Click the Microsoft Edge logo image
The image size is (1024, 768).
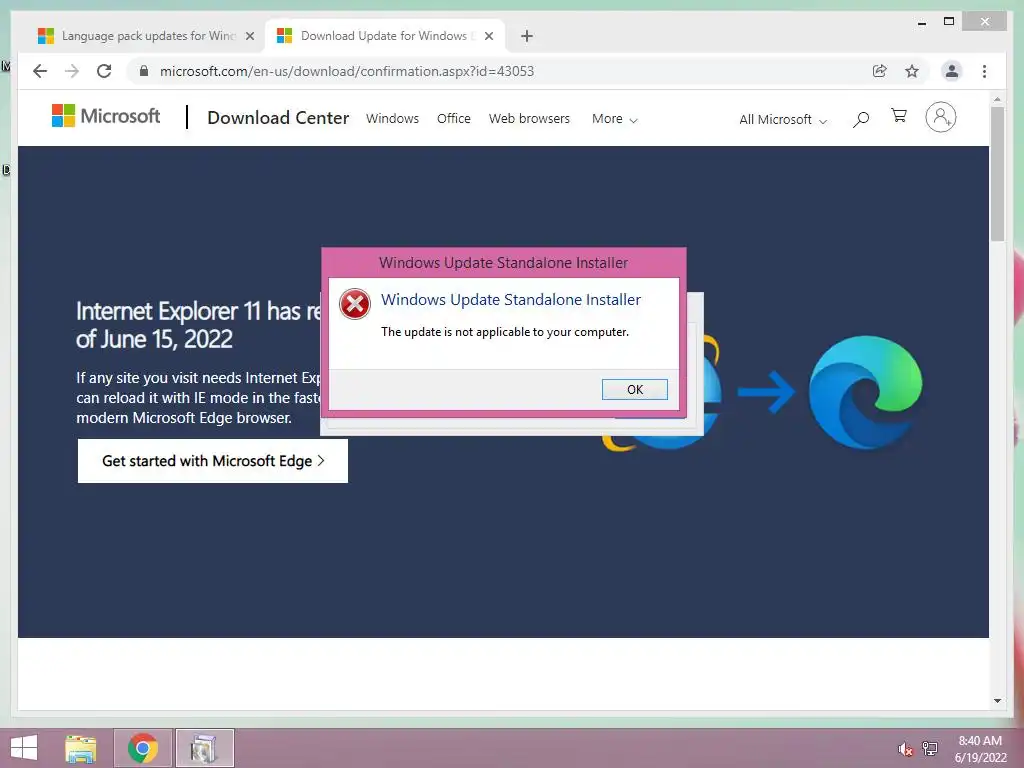(x=865, y=392)
